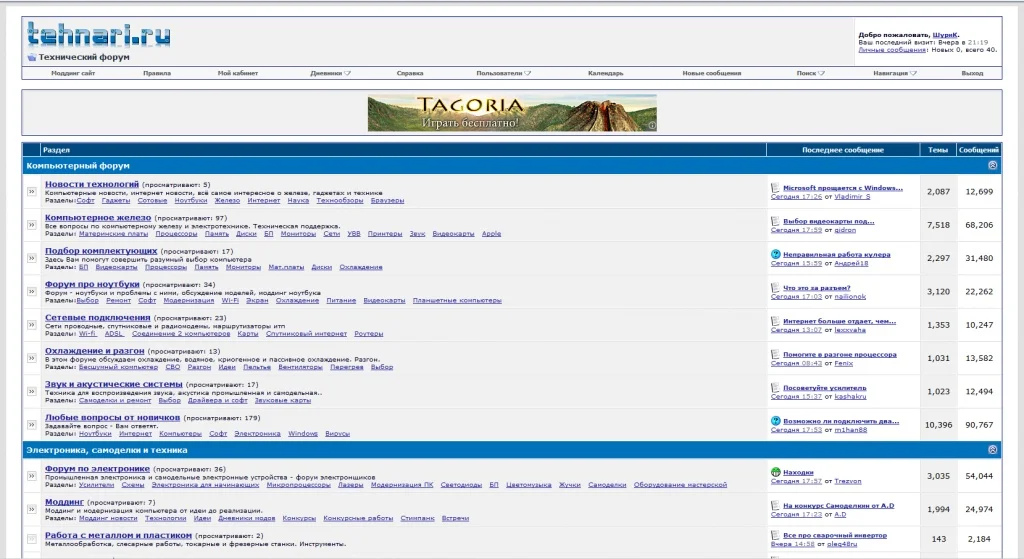The width and height of the screenshot is (1024, 559).
Task: Click post icon next to Что это за разъем?
Action: point(775,287)
